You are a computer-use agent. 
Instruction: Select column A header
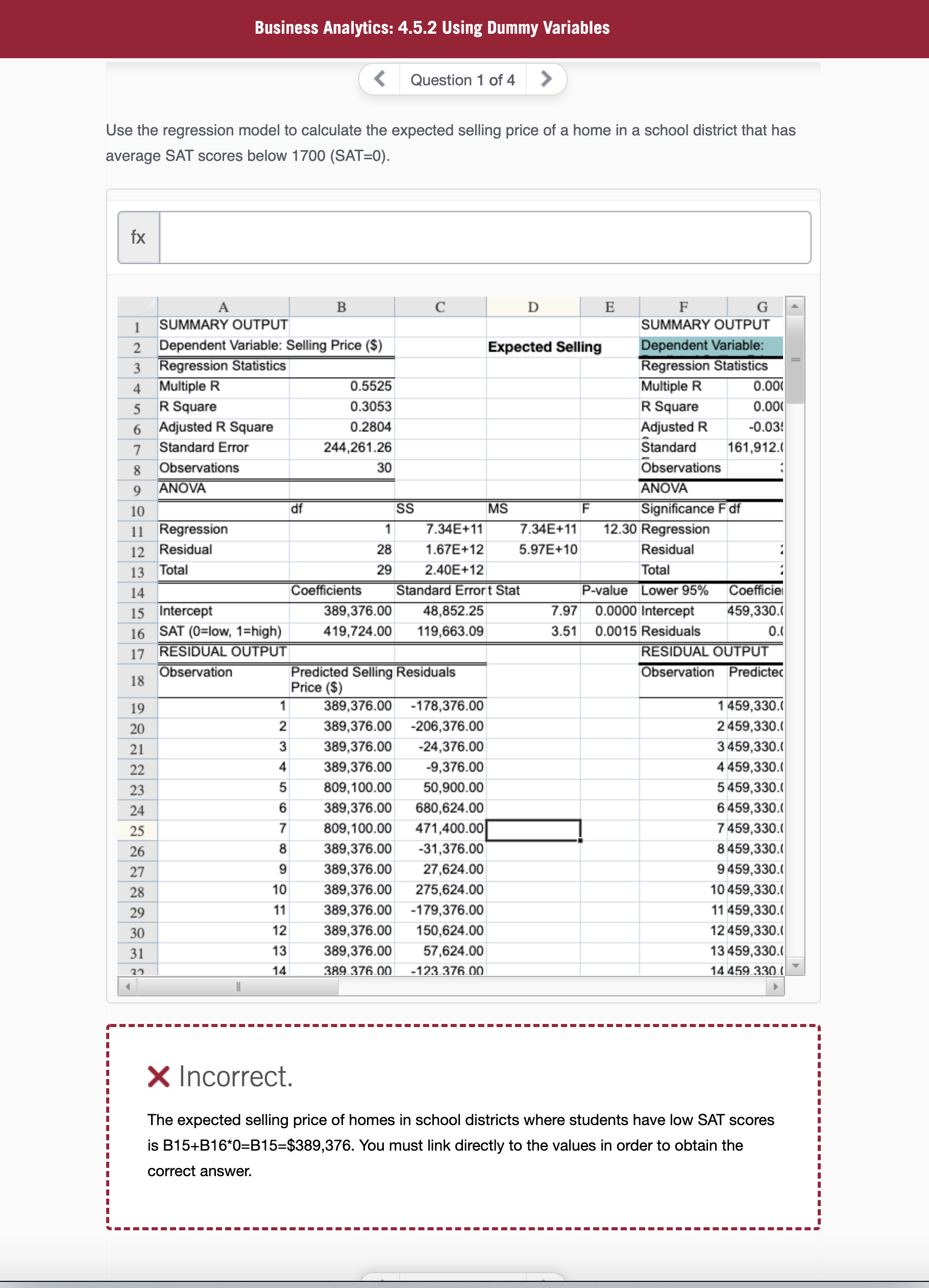point(224,306)
